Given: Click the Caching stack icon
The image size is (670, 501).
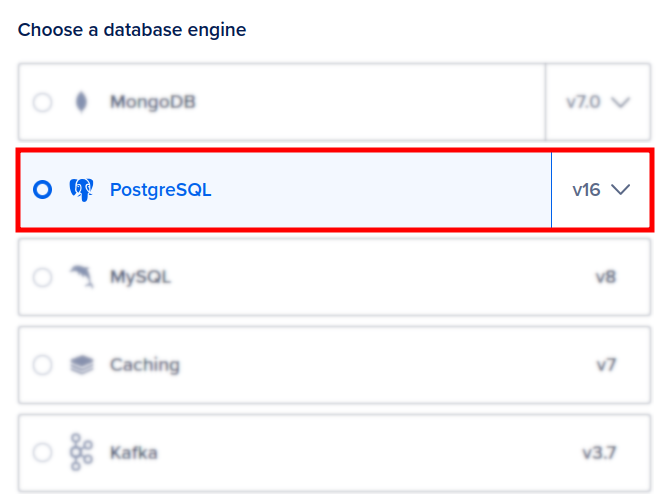Looking at the screenshot, I should point(81,365).
